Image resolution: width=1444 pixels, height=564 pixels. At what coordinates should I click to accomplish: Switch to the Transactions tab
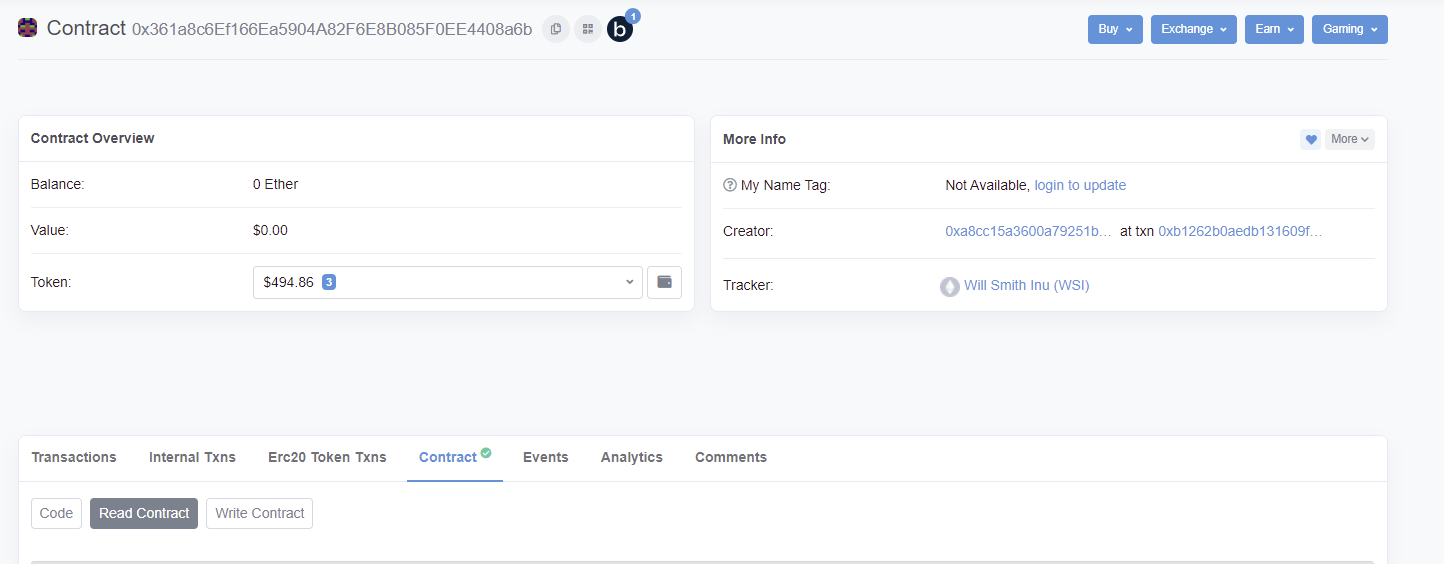click(x=74, y=457)
